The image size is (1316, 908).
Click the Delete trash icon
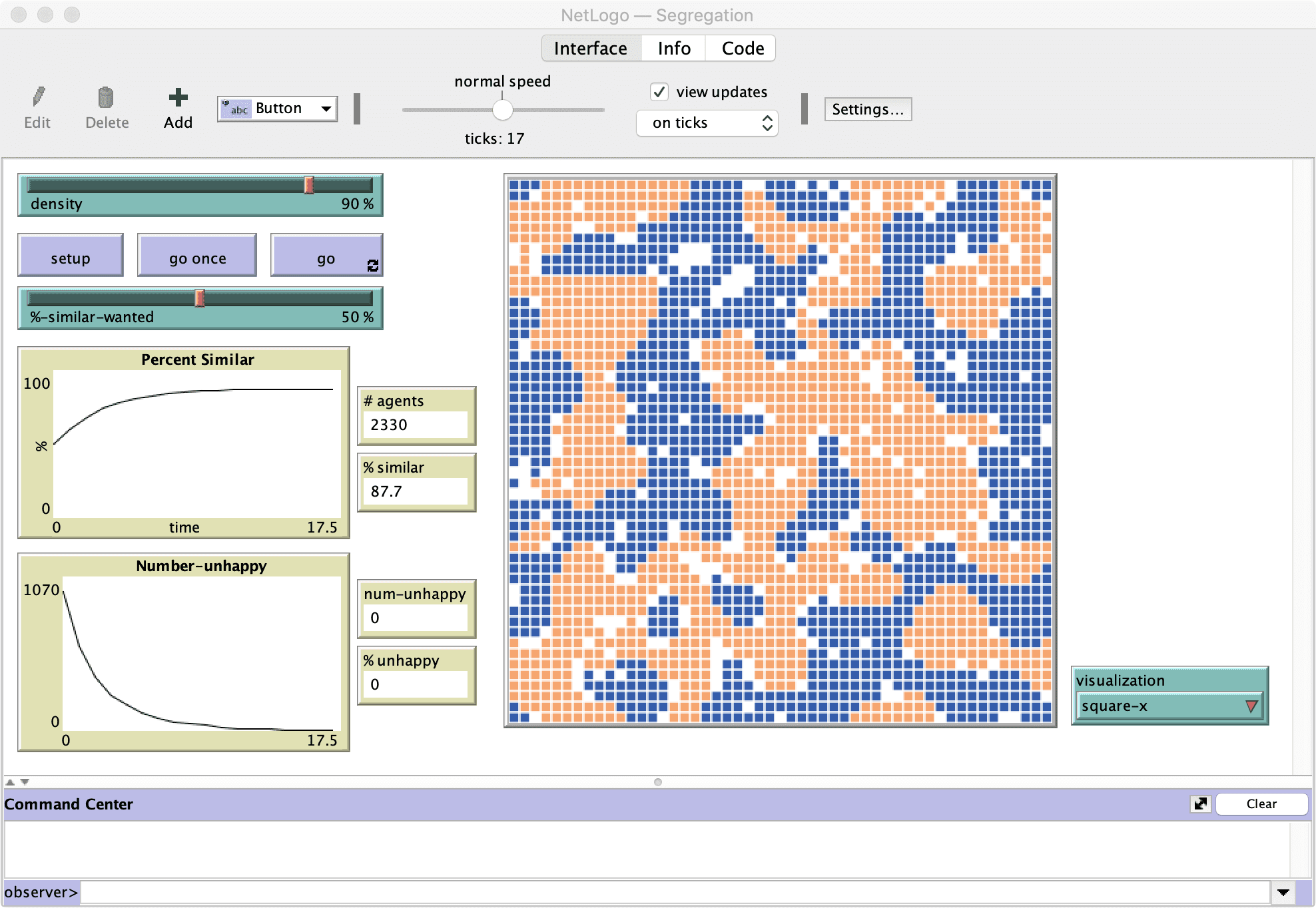(106, 97)
